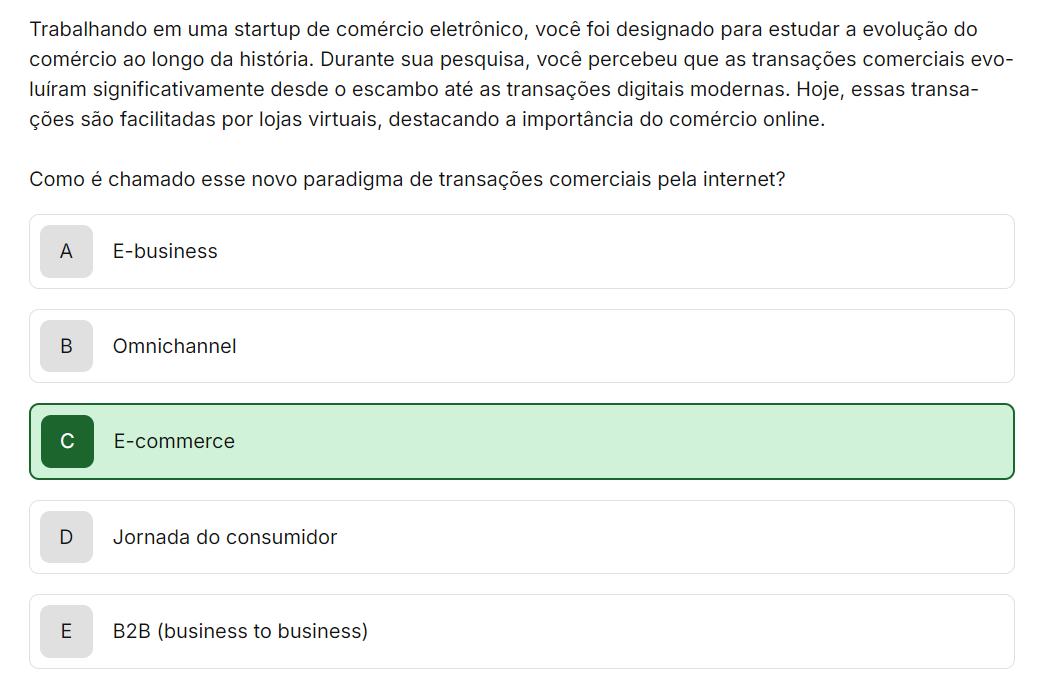Click the dark green C badge
Screen dimensions: 1046x680
coord(67,442)
